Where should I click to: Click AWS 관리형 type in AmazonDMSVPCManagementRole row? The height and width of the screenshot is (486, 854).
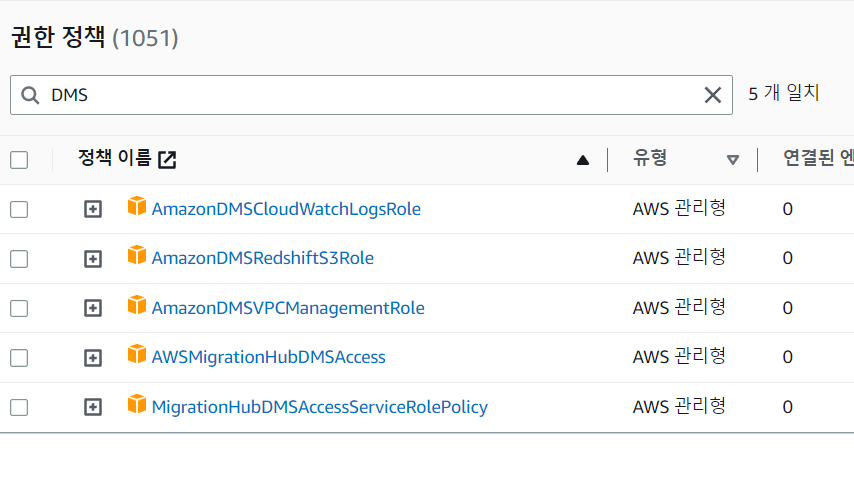tap(679, 307)
